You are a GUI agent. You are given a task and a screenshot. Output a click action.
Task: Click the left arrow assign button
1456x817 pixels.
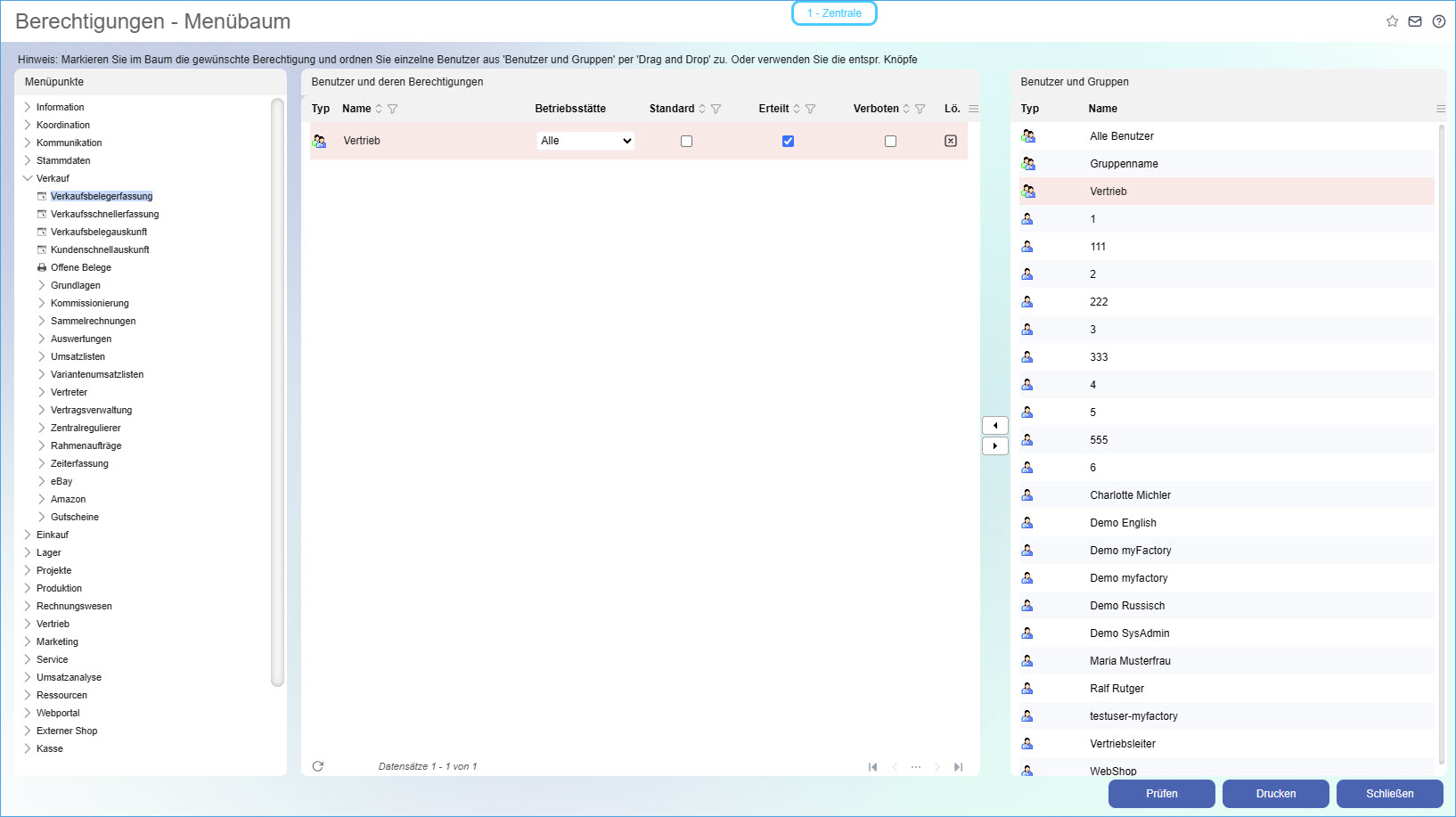(x=994, y=426)
